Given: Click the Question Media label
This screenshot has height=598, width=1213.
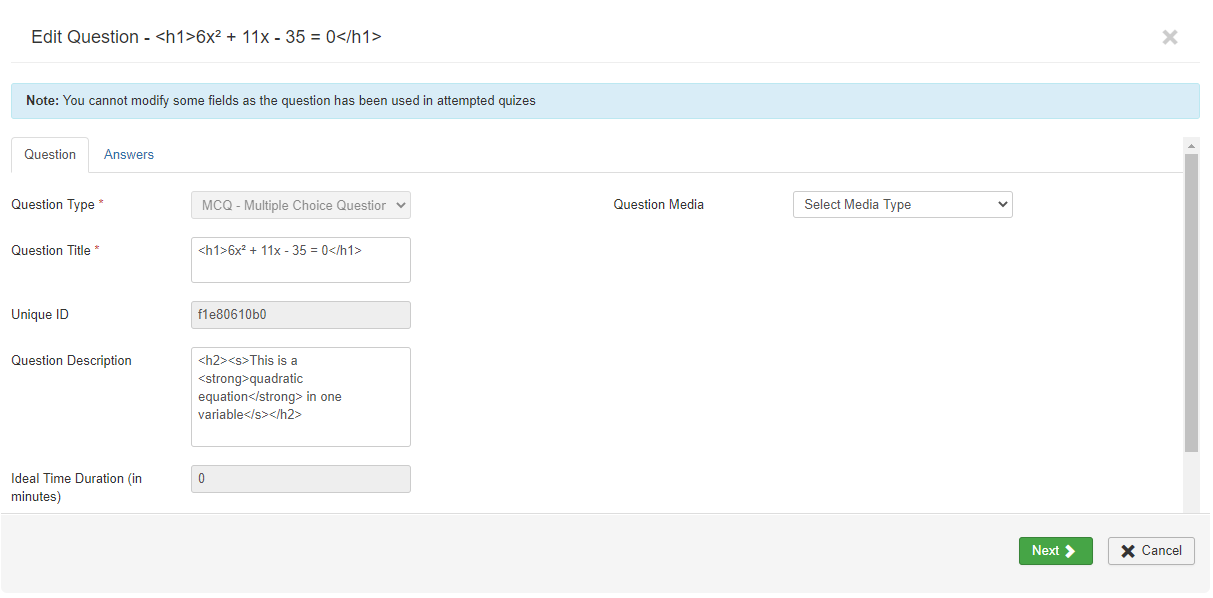Looking at the screenshot, I should (658, 205).
